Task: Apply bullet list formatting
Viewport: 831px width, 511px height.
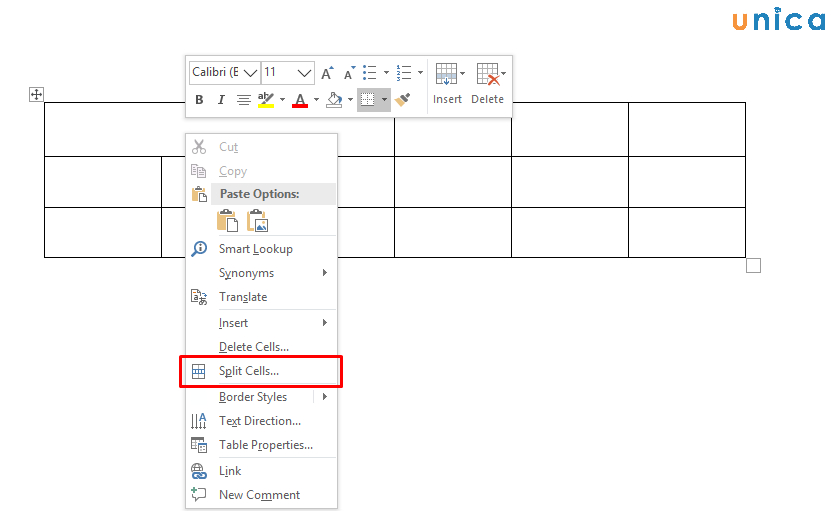Action: [x=369, y=73]
